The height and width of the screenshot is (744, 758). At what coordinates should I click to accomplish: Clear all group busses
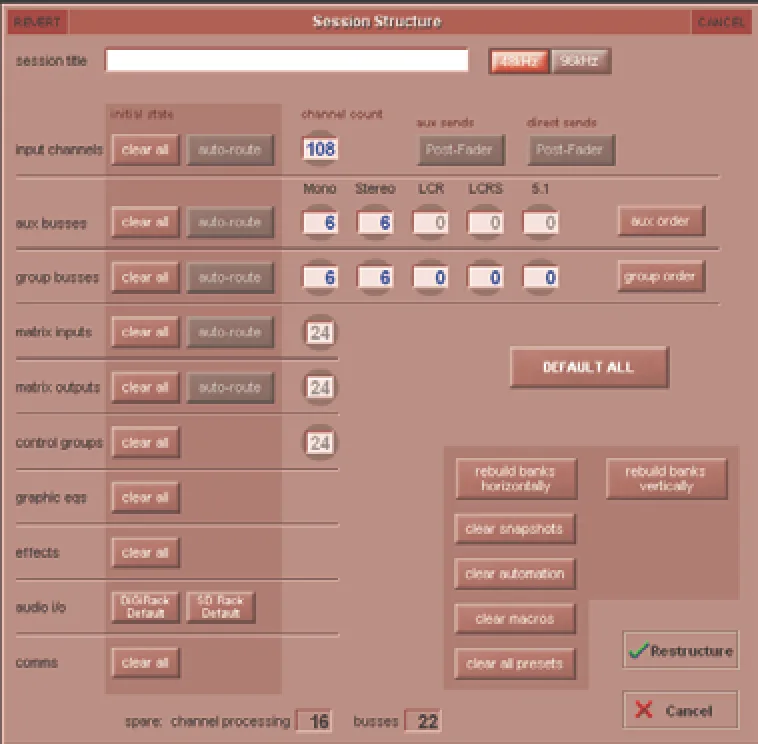click(x=145, y=277)
